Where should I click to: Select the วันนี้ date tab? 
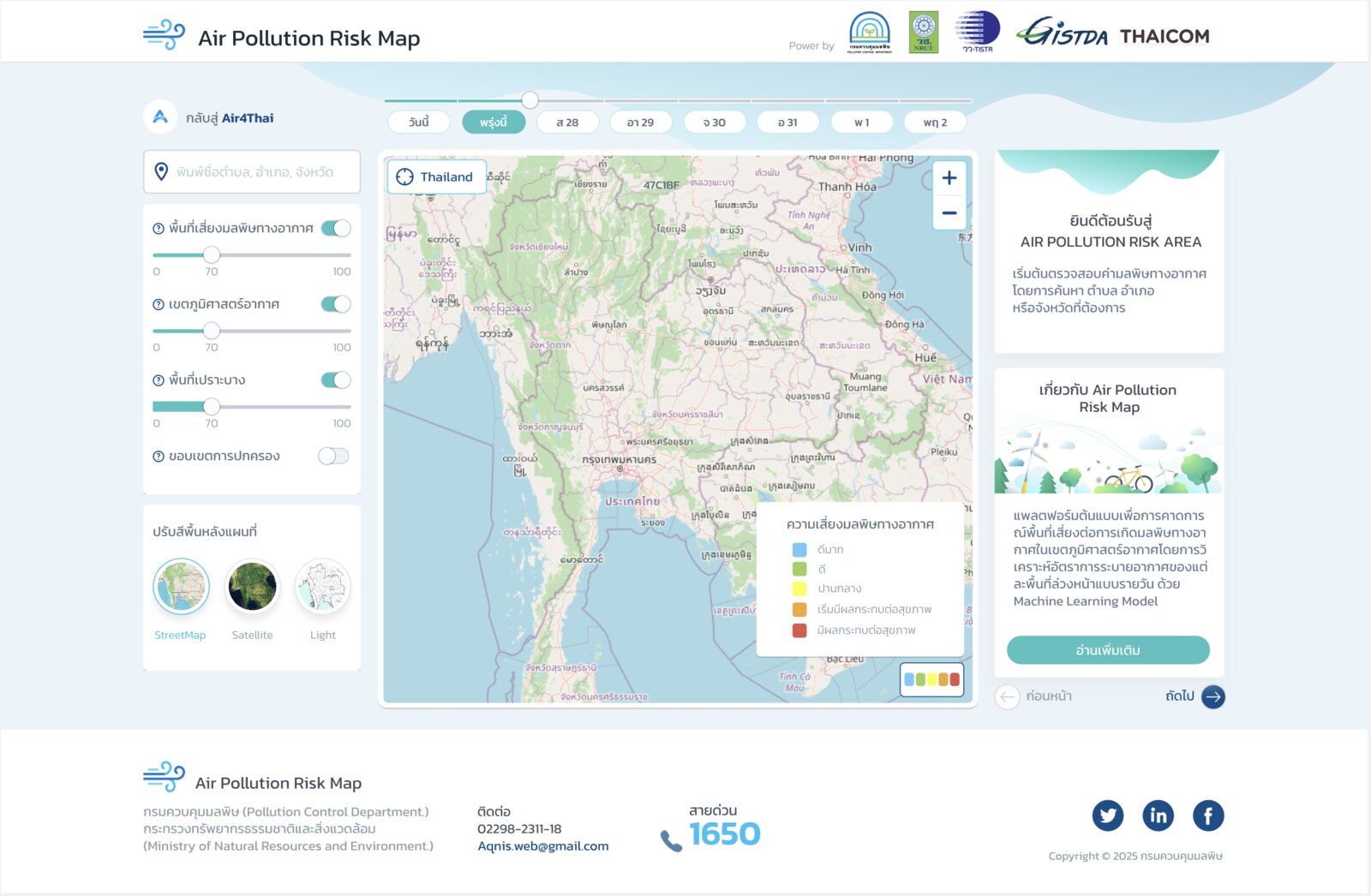[x=418, y=122]
